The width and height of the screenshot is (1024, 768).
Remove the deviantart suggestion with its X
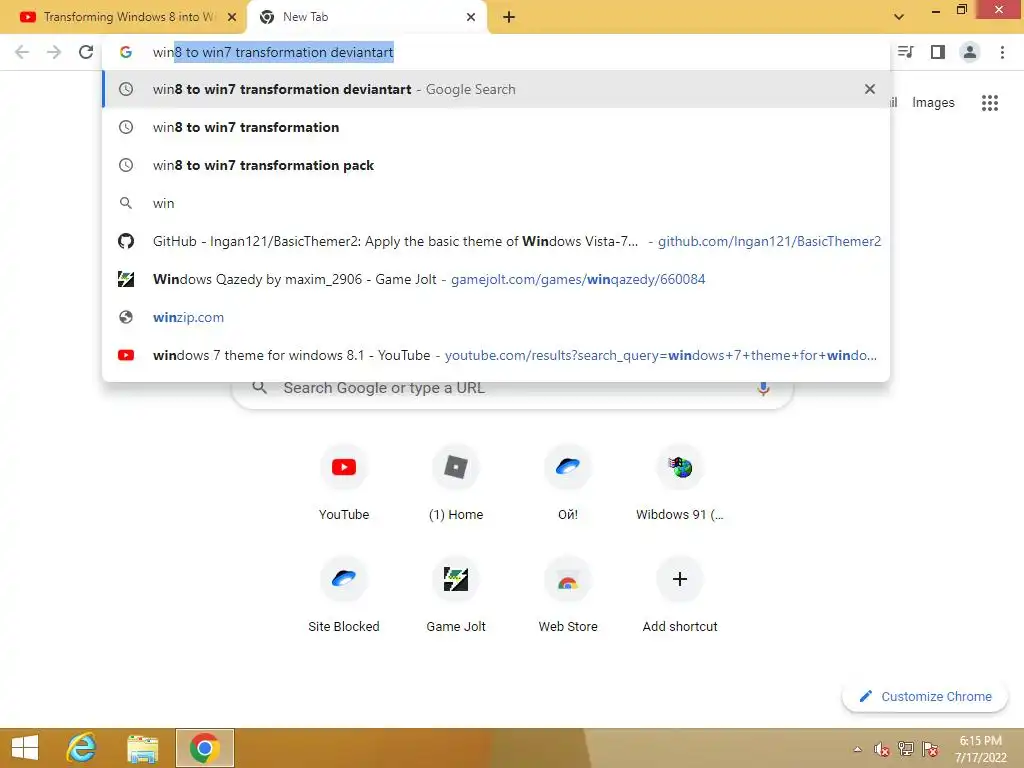[x=870, y=89]
